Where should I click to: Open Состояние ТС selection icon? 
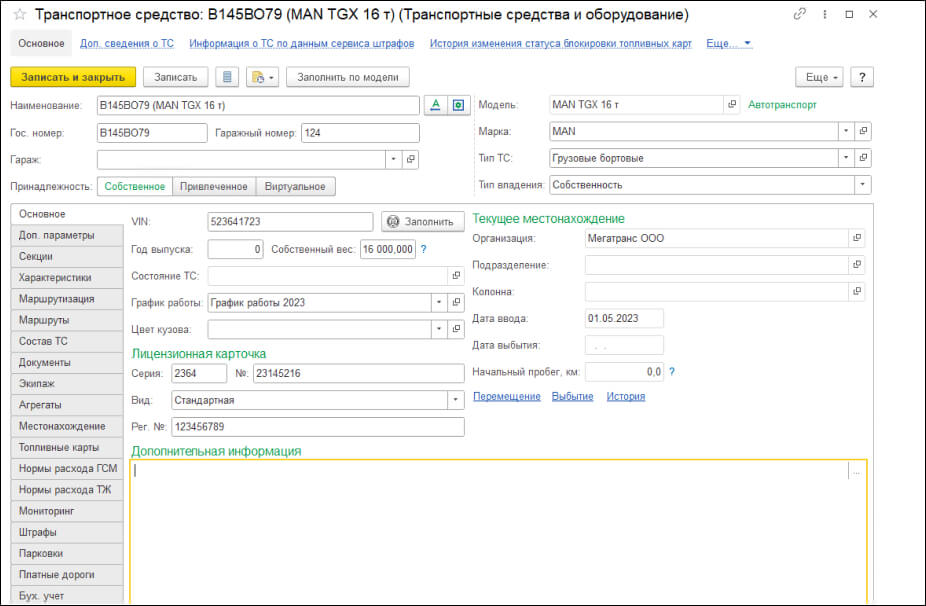pos(456,275)
